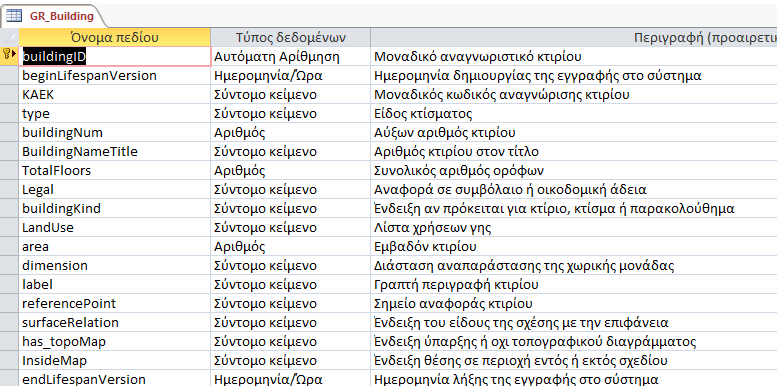Select the has_topoMap field name
Screen dimensions: 777x389
pyautogui.click(x=114, y=341)
